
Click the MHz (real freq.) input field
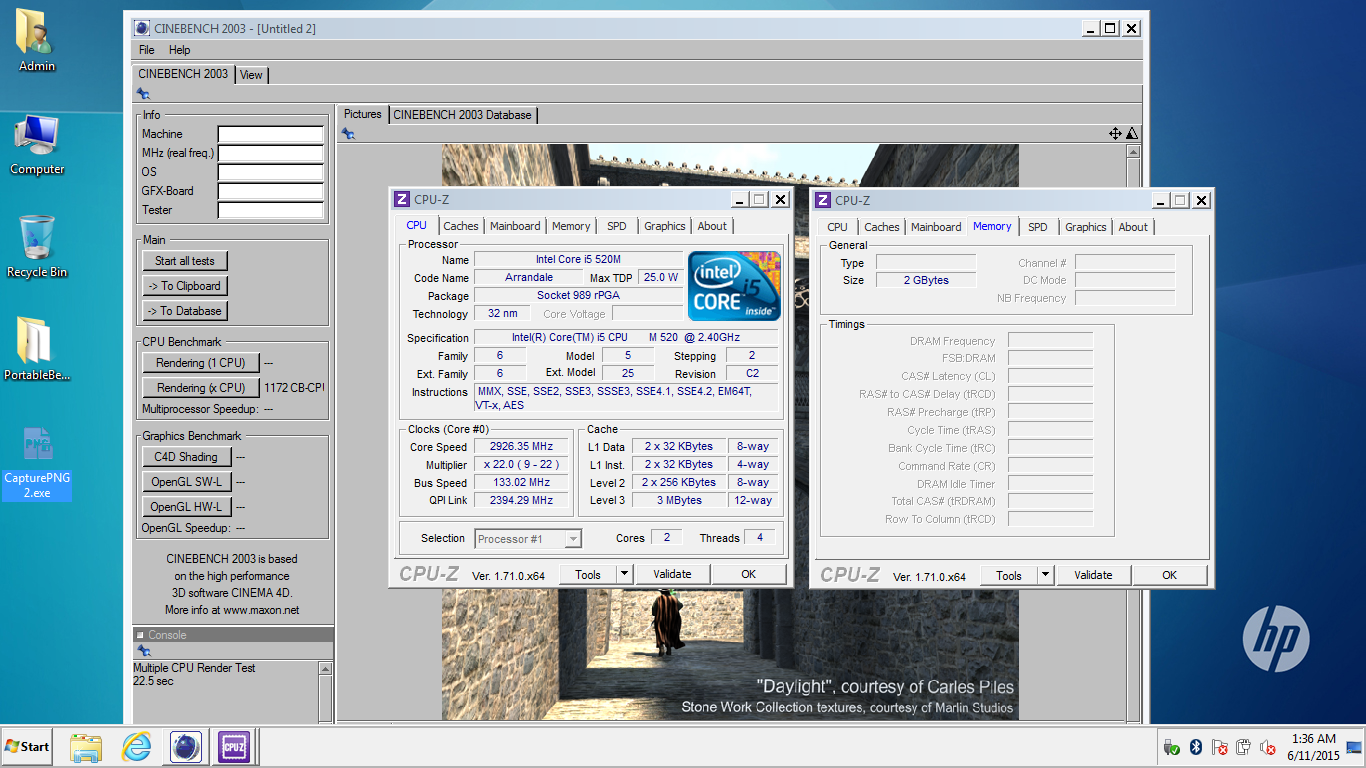click(x=271, y=153)
